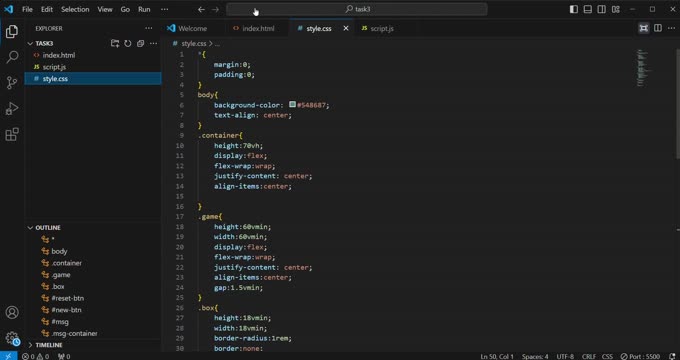The image size is (680, 360).
Task: Toggle the primary side bar layout icon
Action: [x=574, y=9]
